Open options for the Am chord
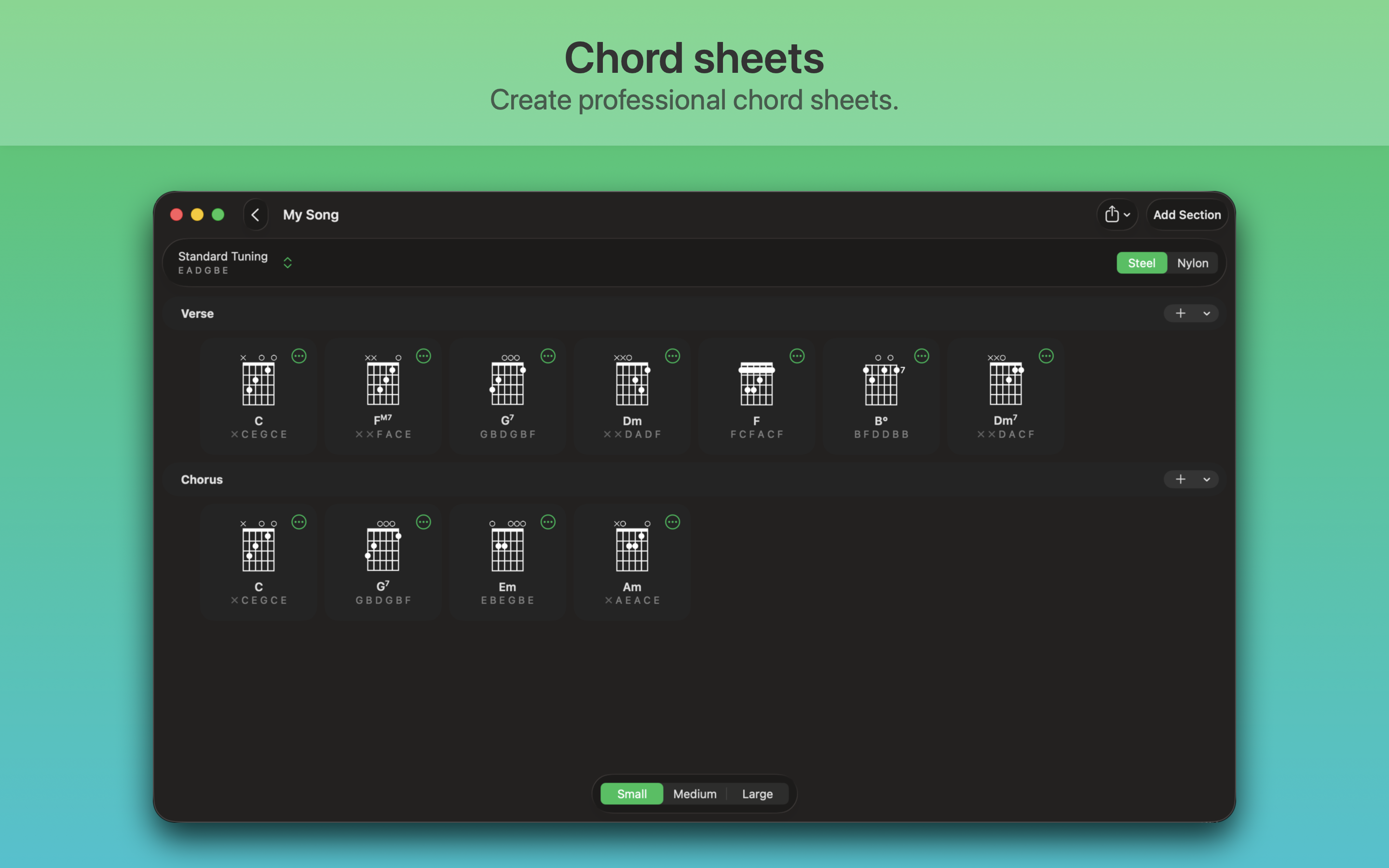Viewport: 1389px width, 868px height. tap(673, 522)
